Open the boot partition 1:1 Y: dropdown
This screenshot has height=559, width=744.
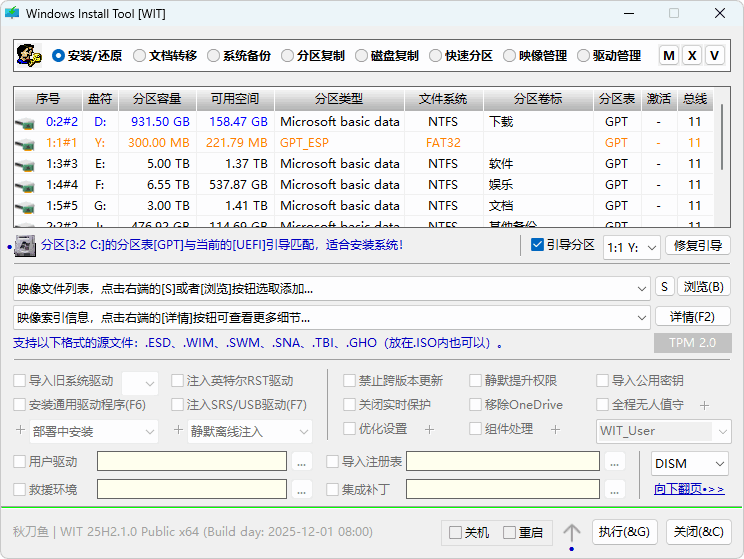tap(632, 248)
